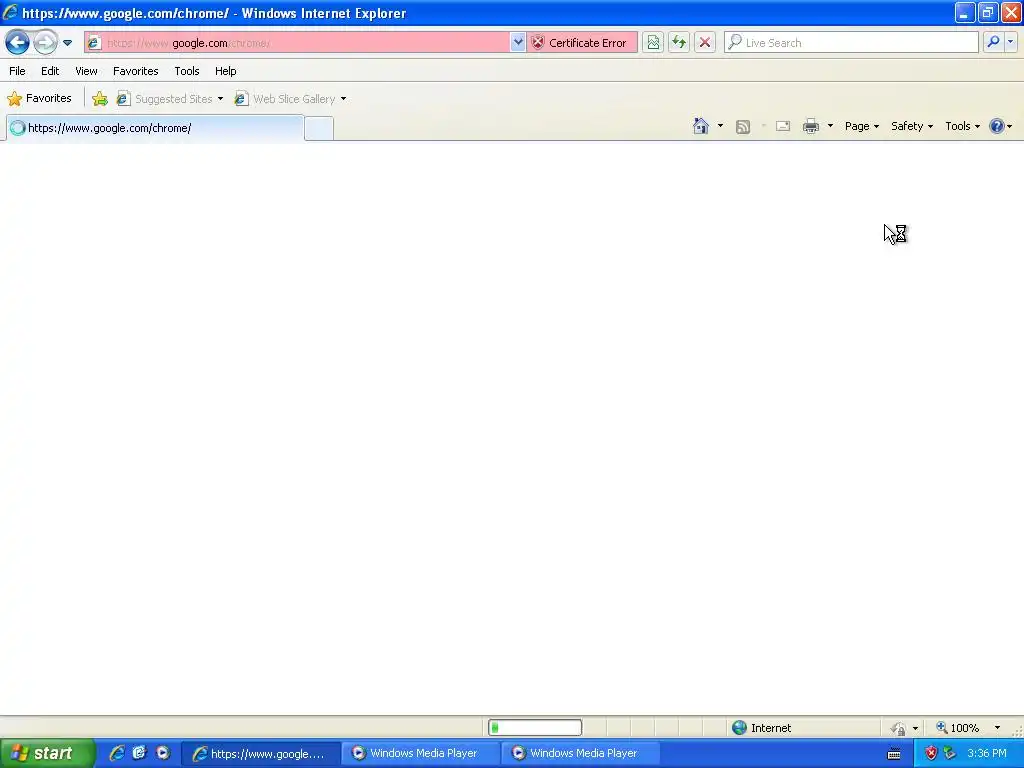Open the Help menu

pos(225,71)
